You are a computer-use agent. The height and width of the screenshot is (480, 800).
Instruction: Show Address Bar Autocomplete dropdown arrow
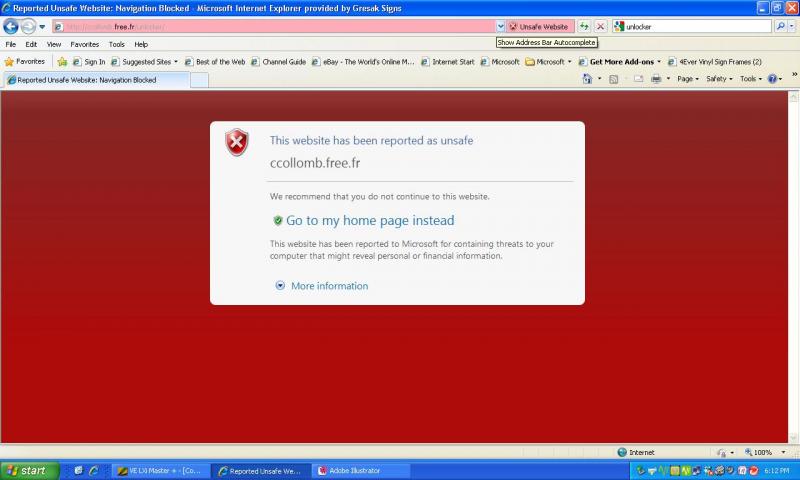click(x=501, y=27)
